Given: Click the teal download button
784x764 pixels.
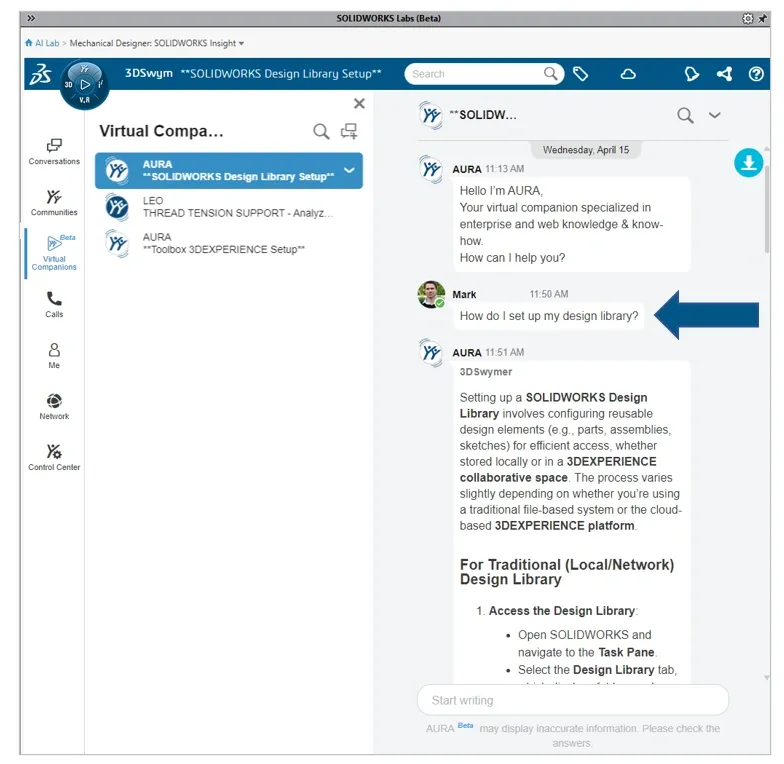Looking at the screenshot, I should pos(748,162).
